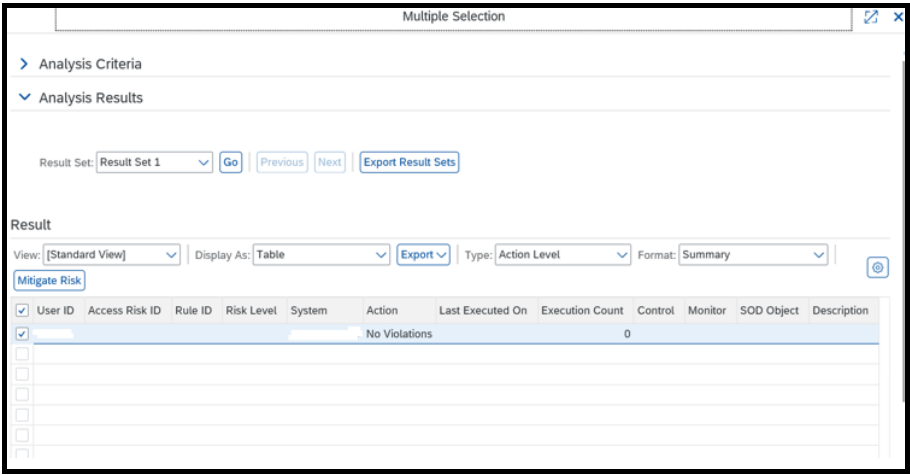Image resolution: width=910 pixels, height=475 pixels.
Task: Close the Multiple Selection dialog
Action: pyautogui.click(x=898, y=17)
